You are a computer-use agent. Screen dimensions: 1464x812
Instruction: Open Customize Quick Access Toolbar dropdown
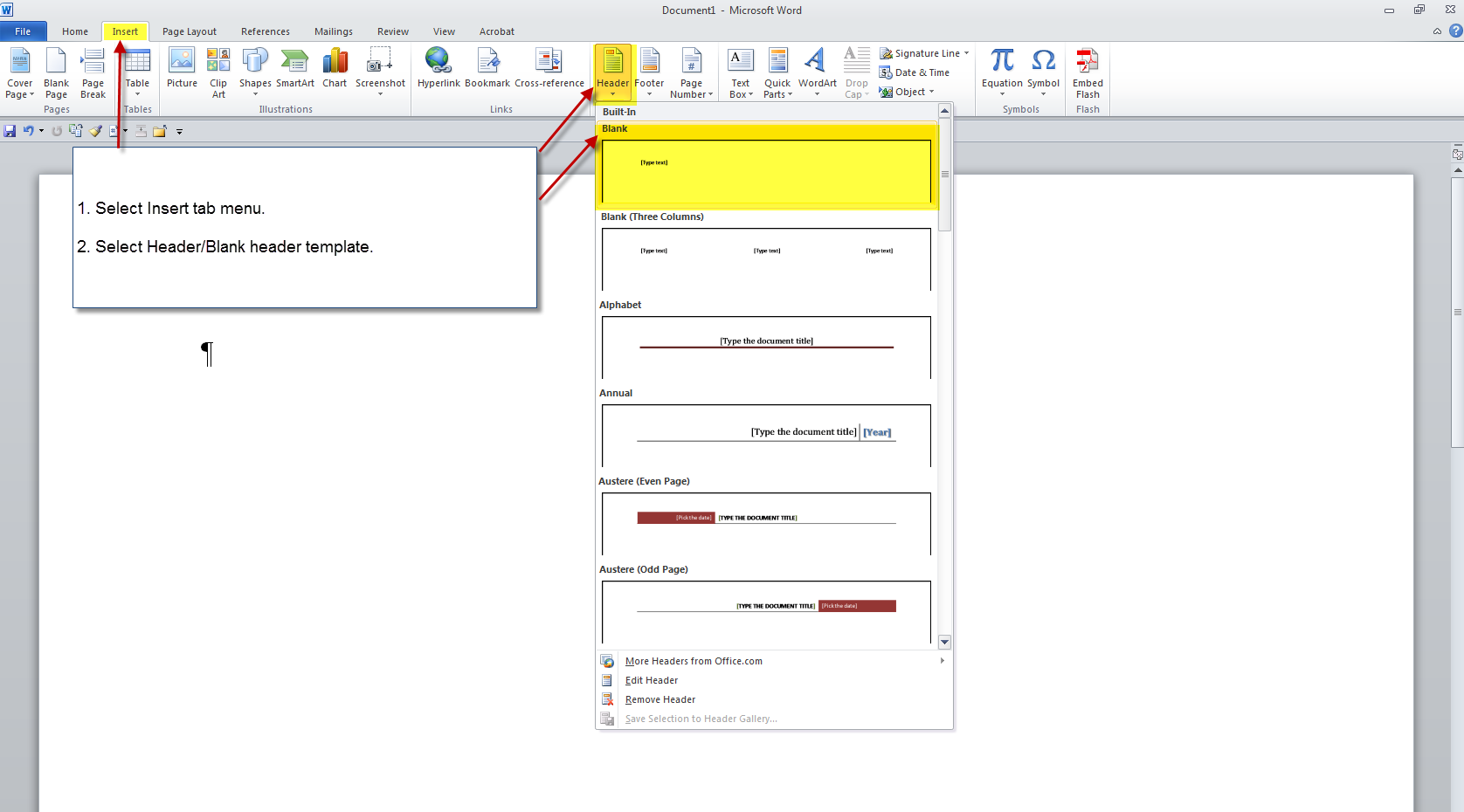pyautogui.click(x=179, y=132)
